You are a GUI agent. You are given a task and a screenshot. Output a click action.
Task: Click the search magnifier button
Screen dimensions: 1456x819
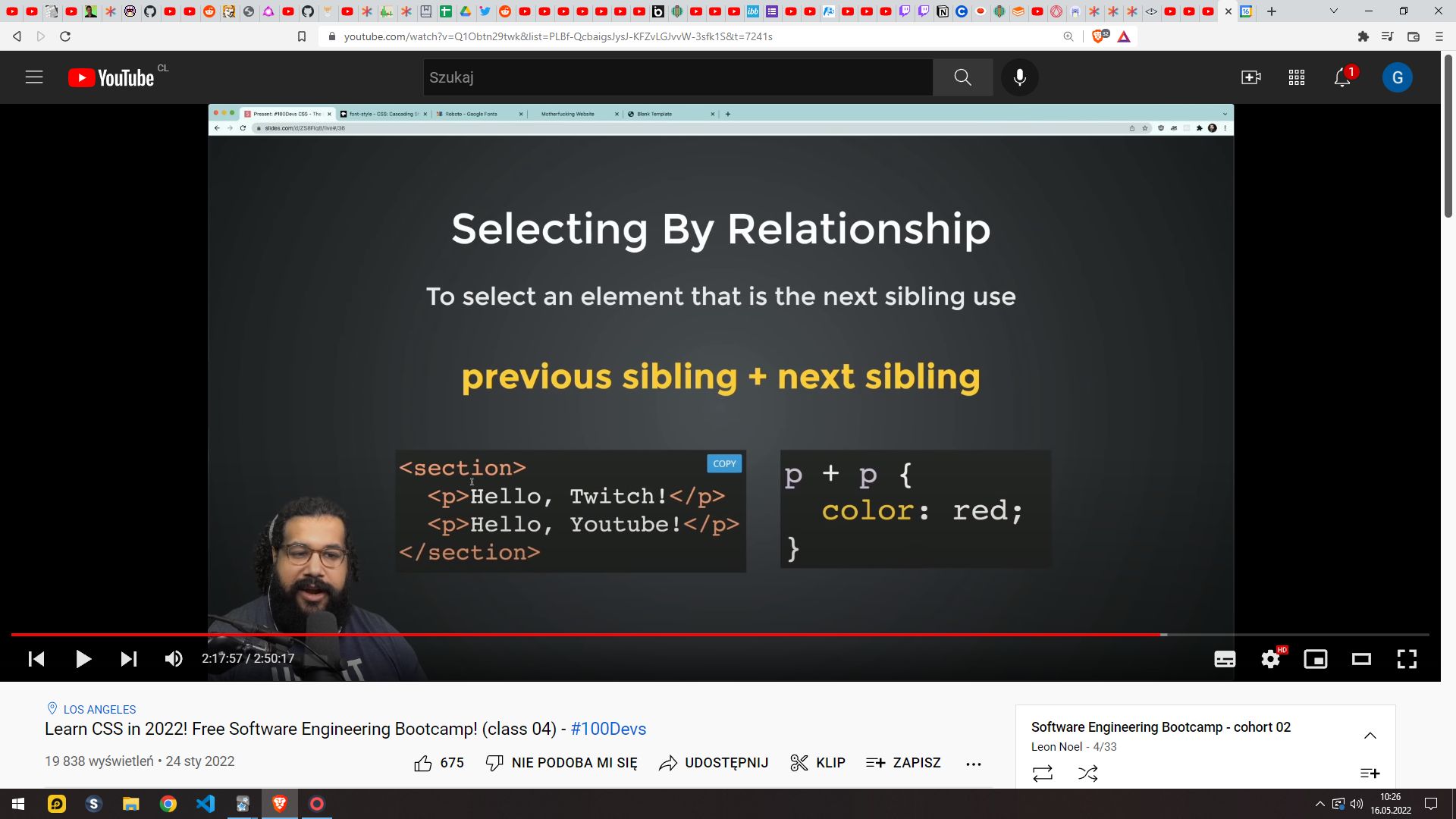coord(962,77)
